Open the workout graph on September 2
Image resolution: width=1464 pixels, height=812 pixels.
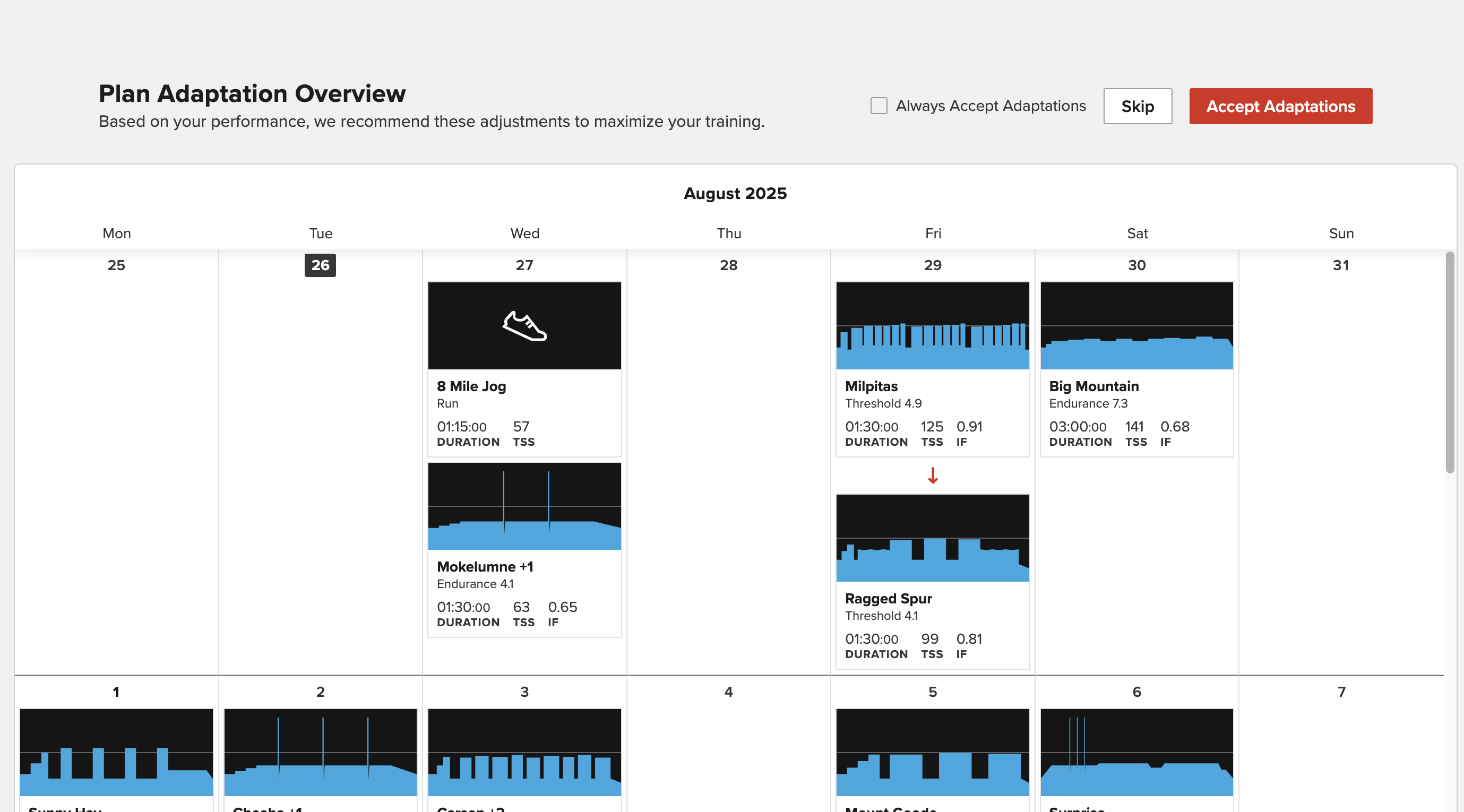click(x=320, y=752)
